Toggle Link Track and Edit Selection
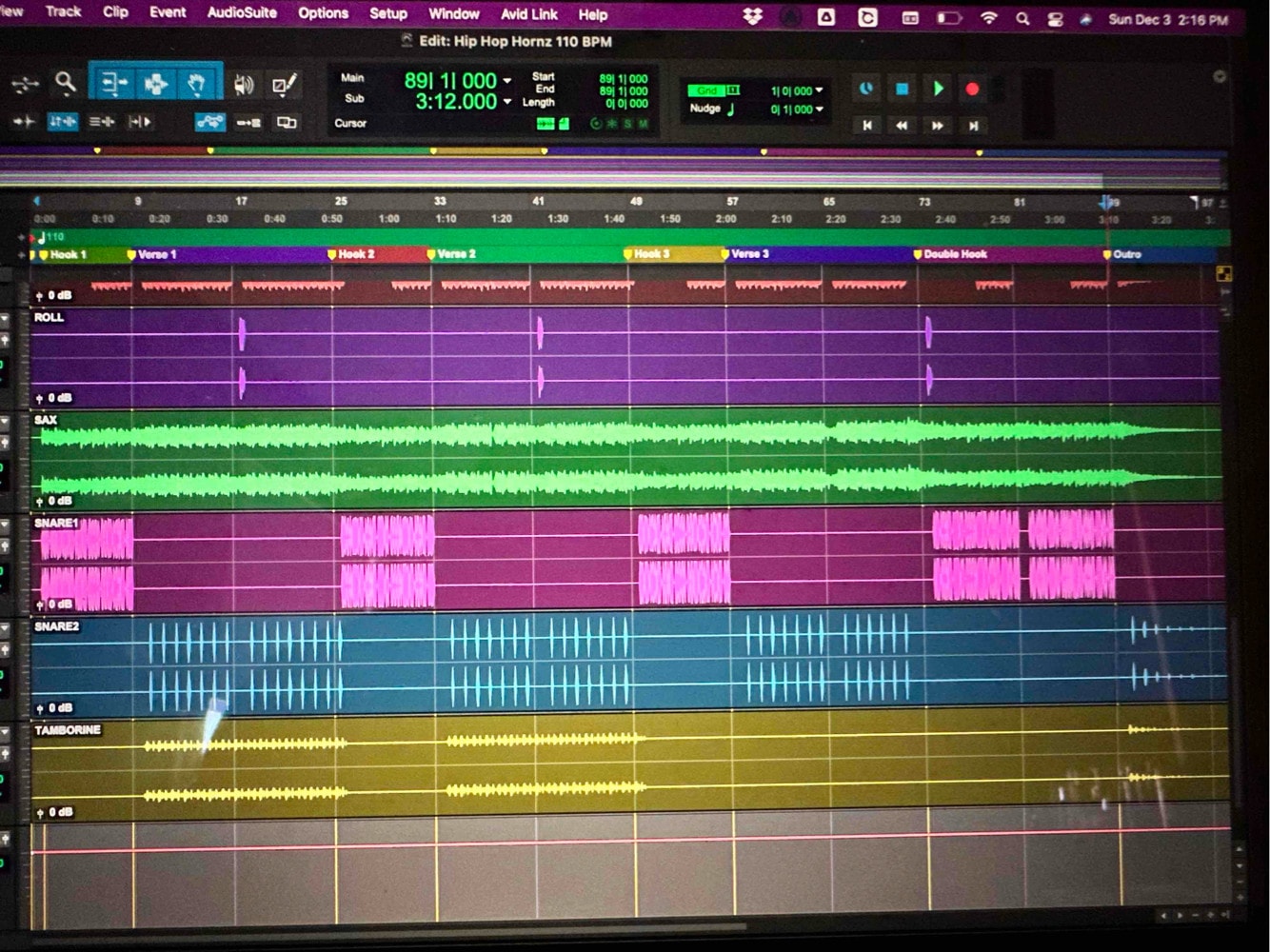 pyautogui.click(x=102, y=122)
